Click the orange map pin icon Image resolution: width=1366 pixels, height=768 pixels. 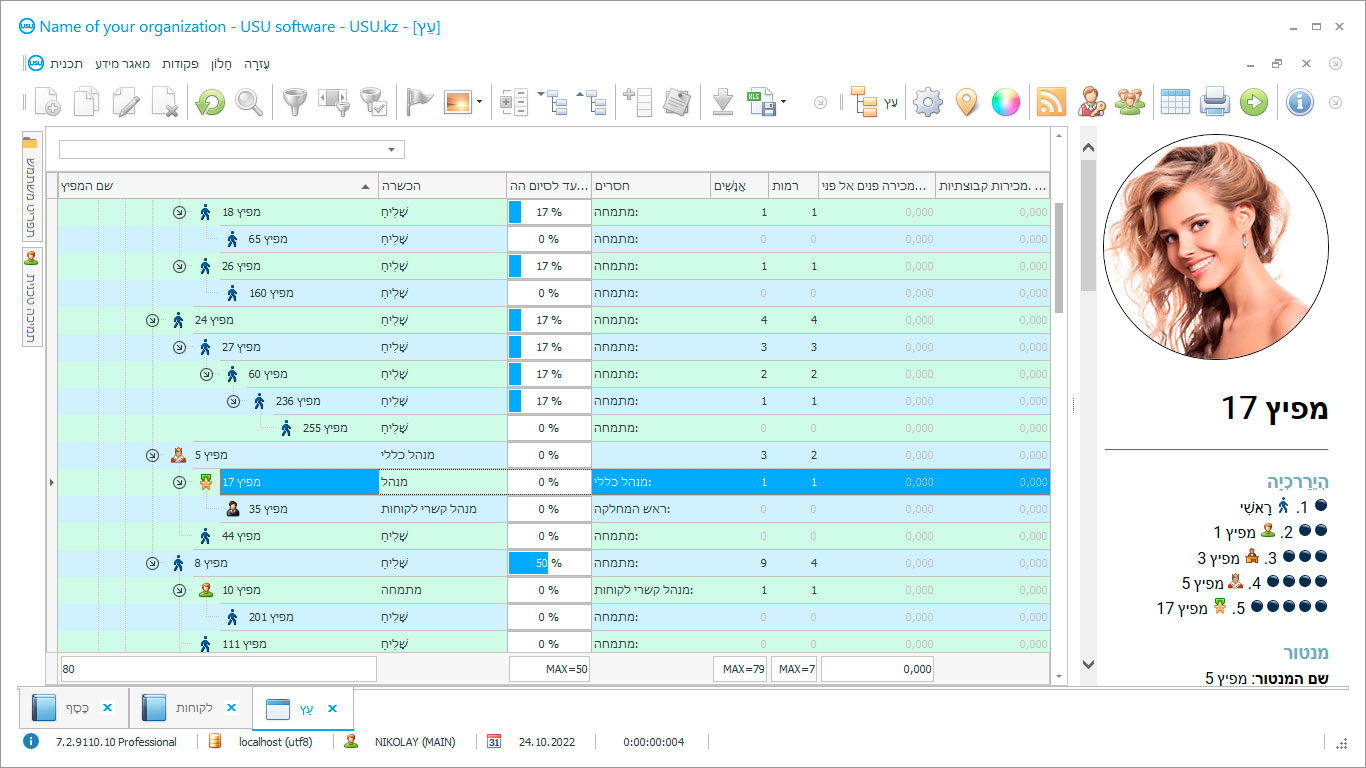(x=966, y=102)
